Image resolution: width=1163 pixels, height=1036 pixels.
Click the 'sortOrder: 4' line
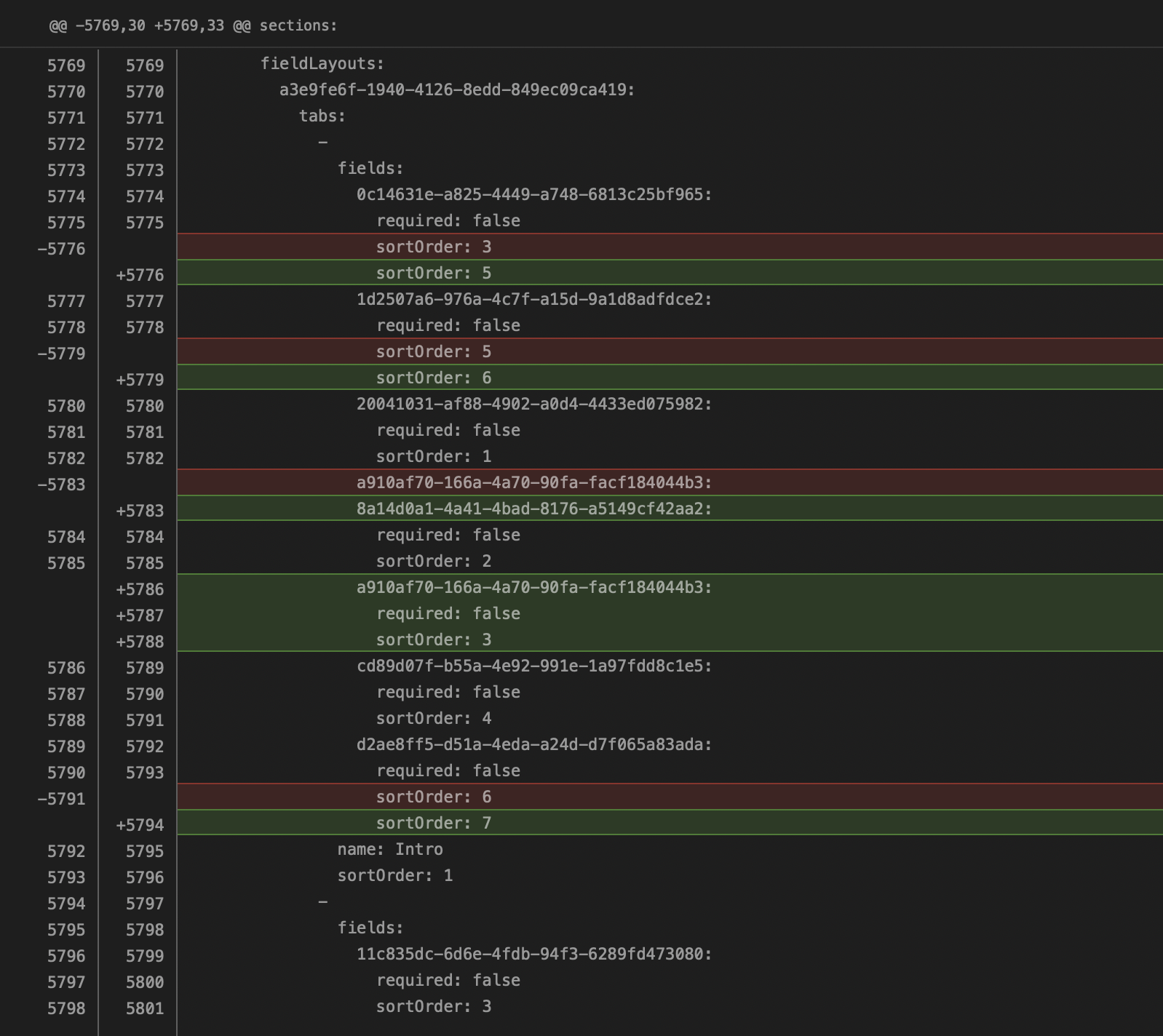click(434, 719)
